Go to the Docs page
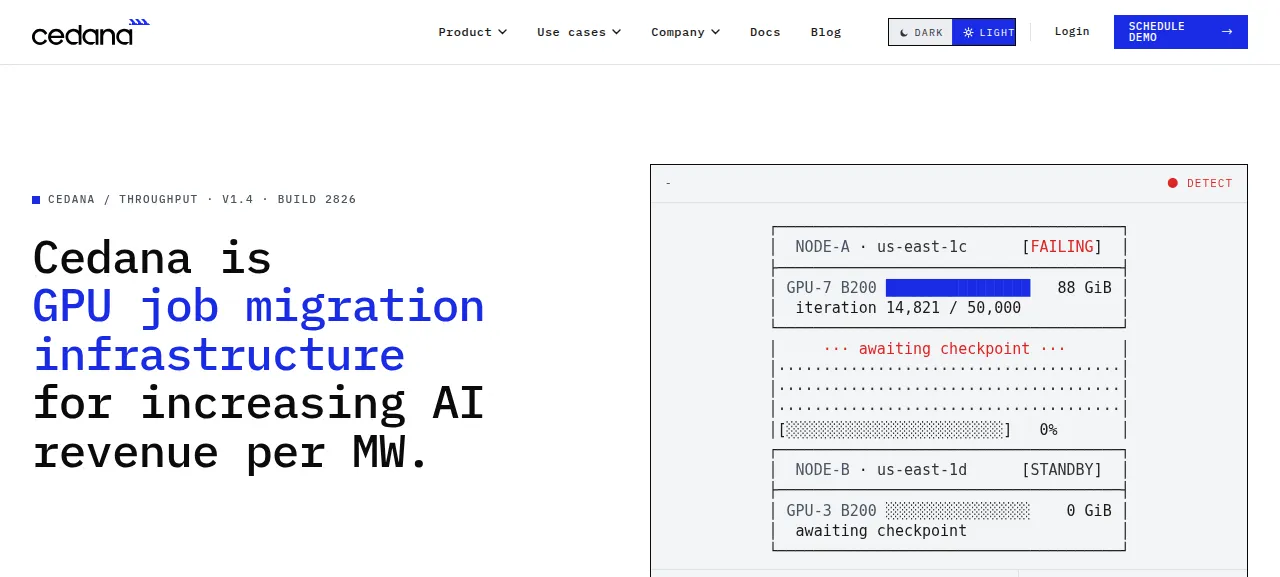The image size is (1280, 577). (x=765, y=32)
